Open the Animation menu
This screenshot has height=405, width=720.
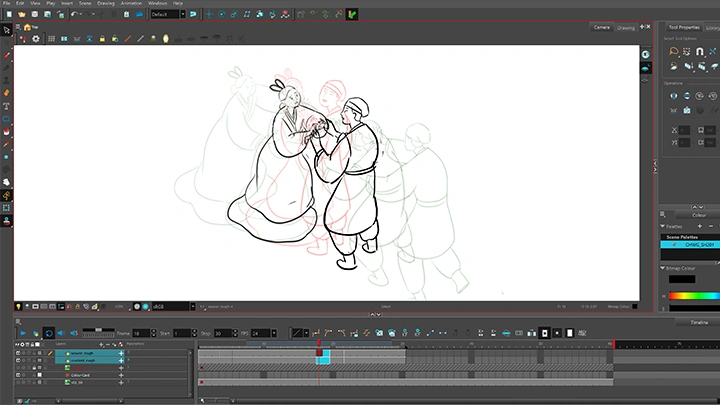coord(132,4)
